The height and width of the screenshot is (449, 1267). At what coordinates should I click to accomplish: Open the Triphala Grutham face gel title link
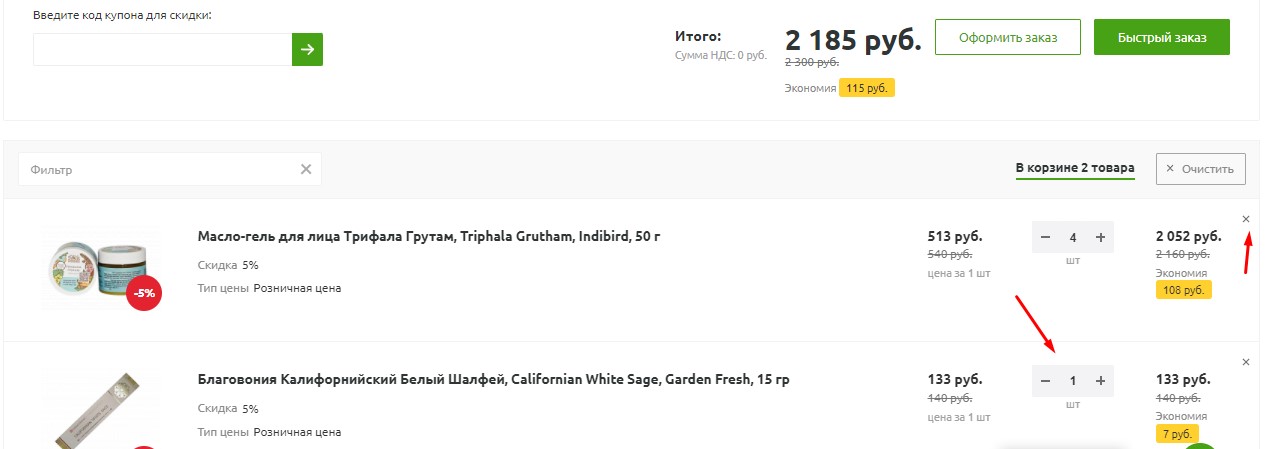(x=429, y=237)
